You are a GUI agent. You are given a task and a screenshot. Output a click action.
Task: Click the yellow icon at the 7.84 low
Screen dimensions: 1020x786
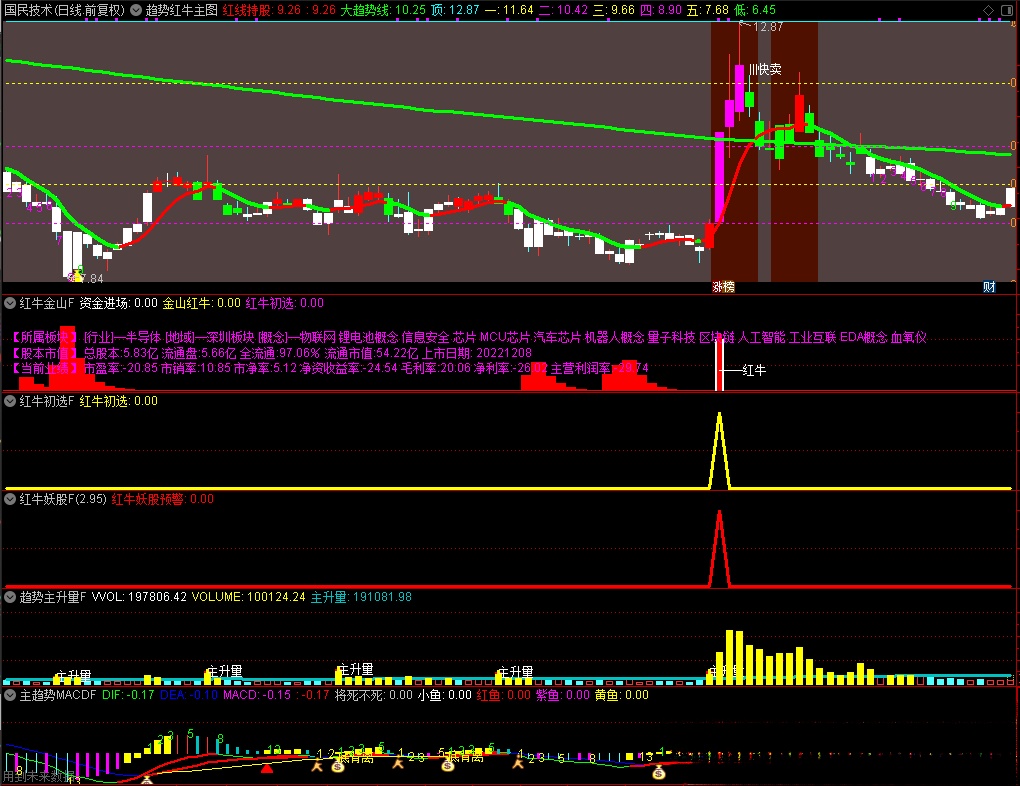(x=76, y=271)
